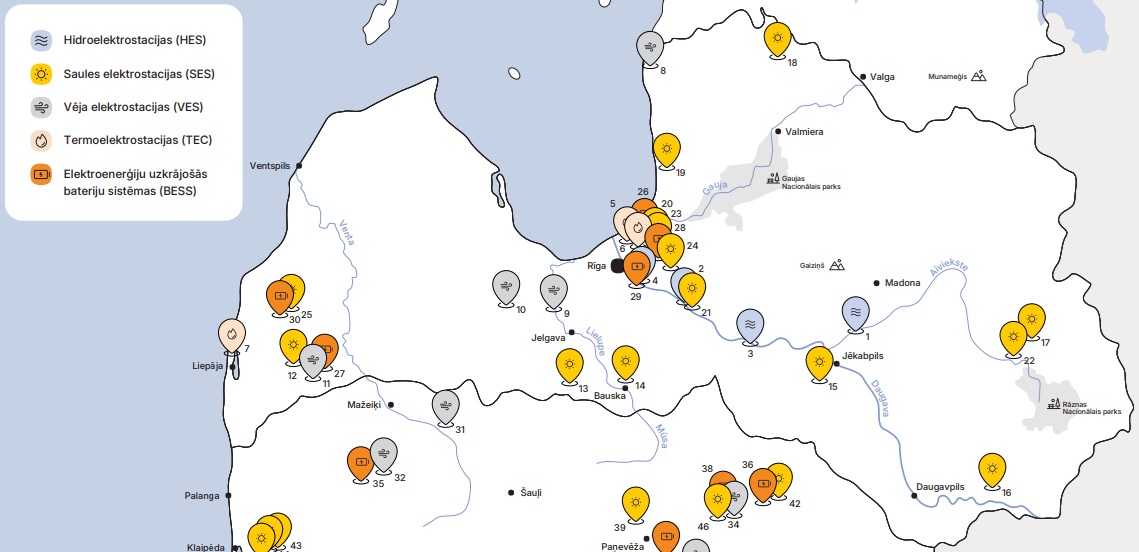Image resolution: width=1139 pixels, height=552 pixels.
Task: Click the 'Jēkabpils' city label
Action: coord(862,356)
